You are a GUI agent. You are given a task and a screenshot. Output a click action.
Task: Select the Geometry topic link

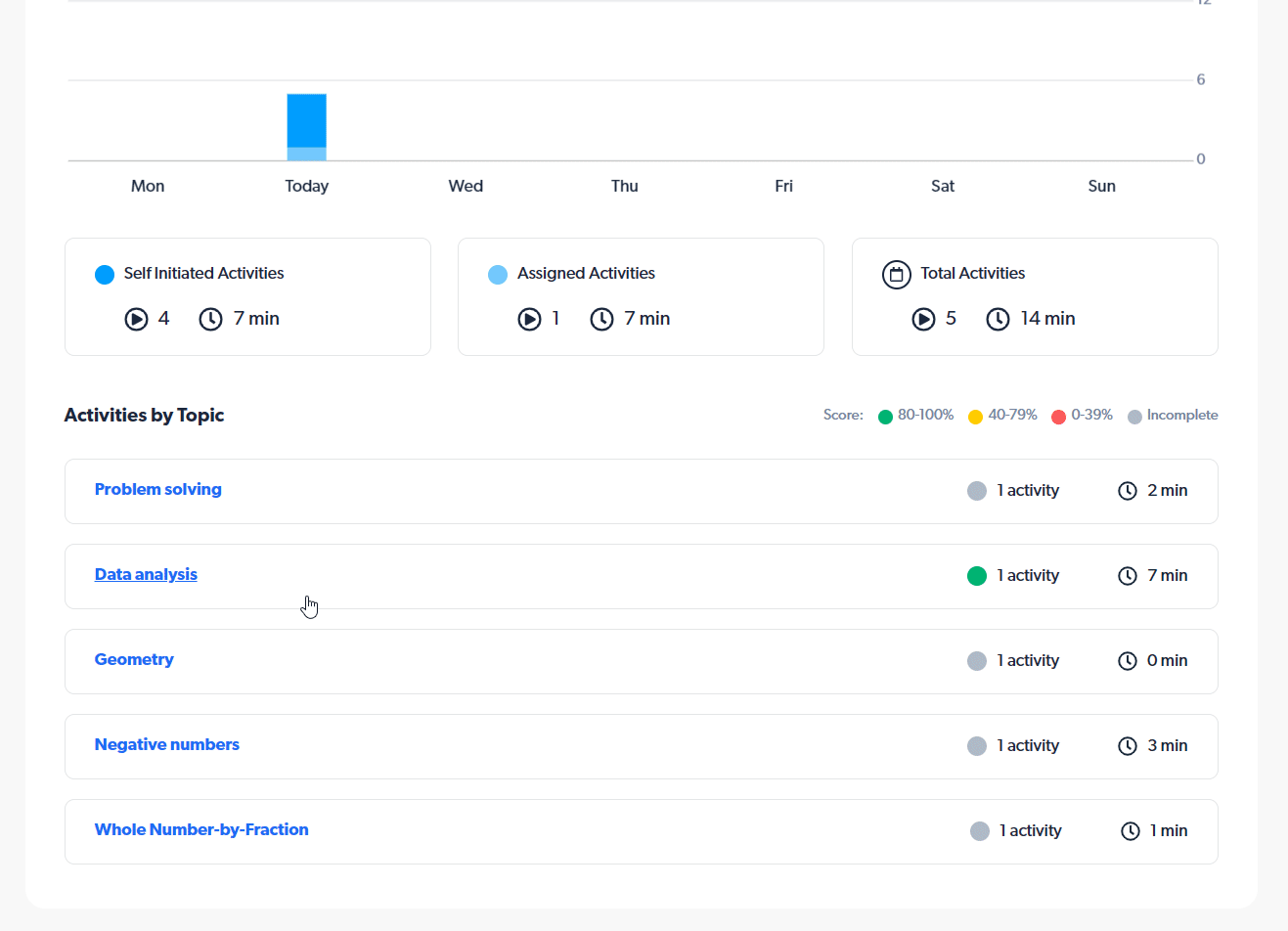click(134, 659)
